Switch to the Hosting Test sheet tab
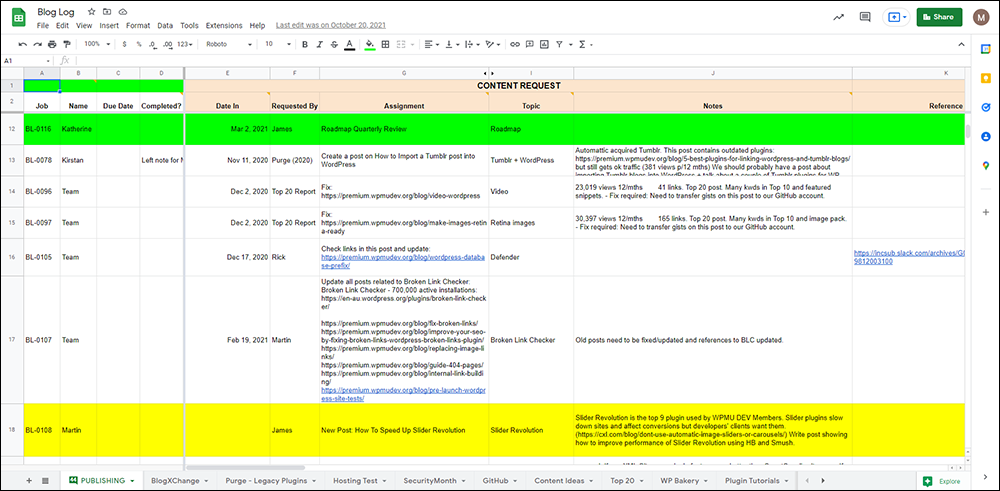This screenshot has height=491, width=1000. [360, 480]
